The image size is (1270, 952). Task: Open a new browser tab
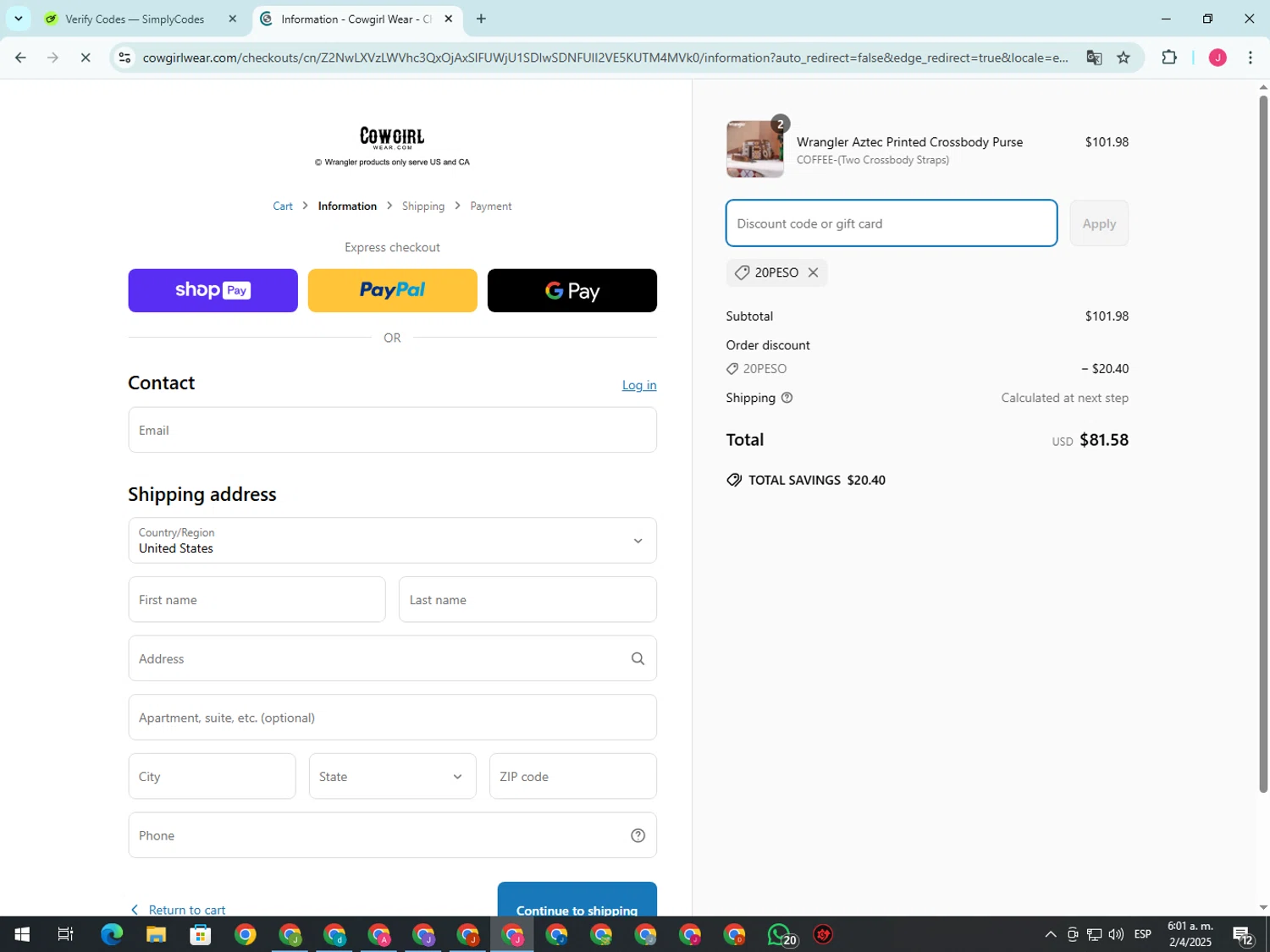coord(481,19)
